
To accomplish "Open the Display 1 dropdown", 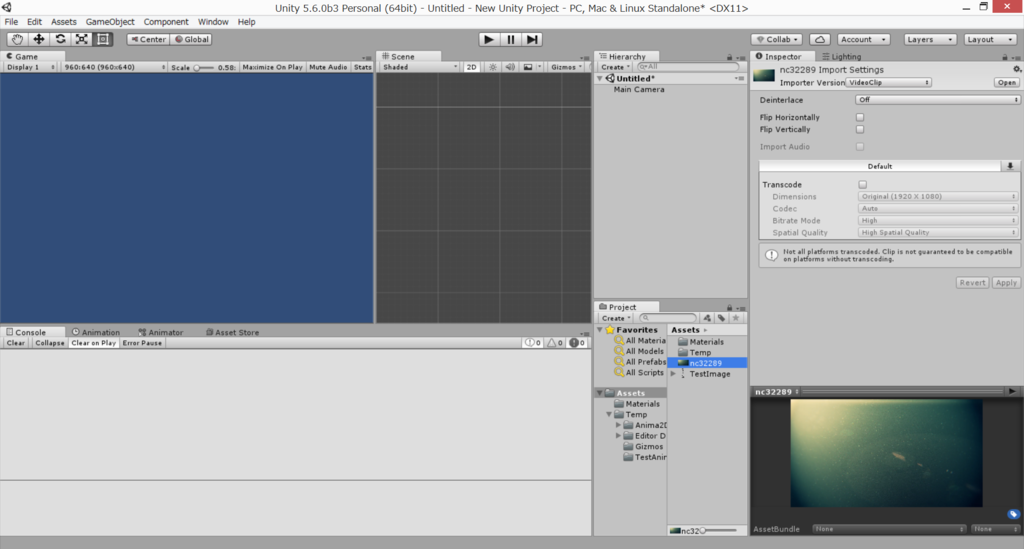I will click(31, 67).
